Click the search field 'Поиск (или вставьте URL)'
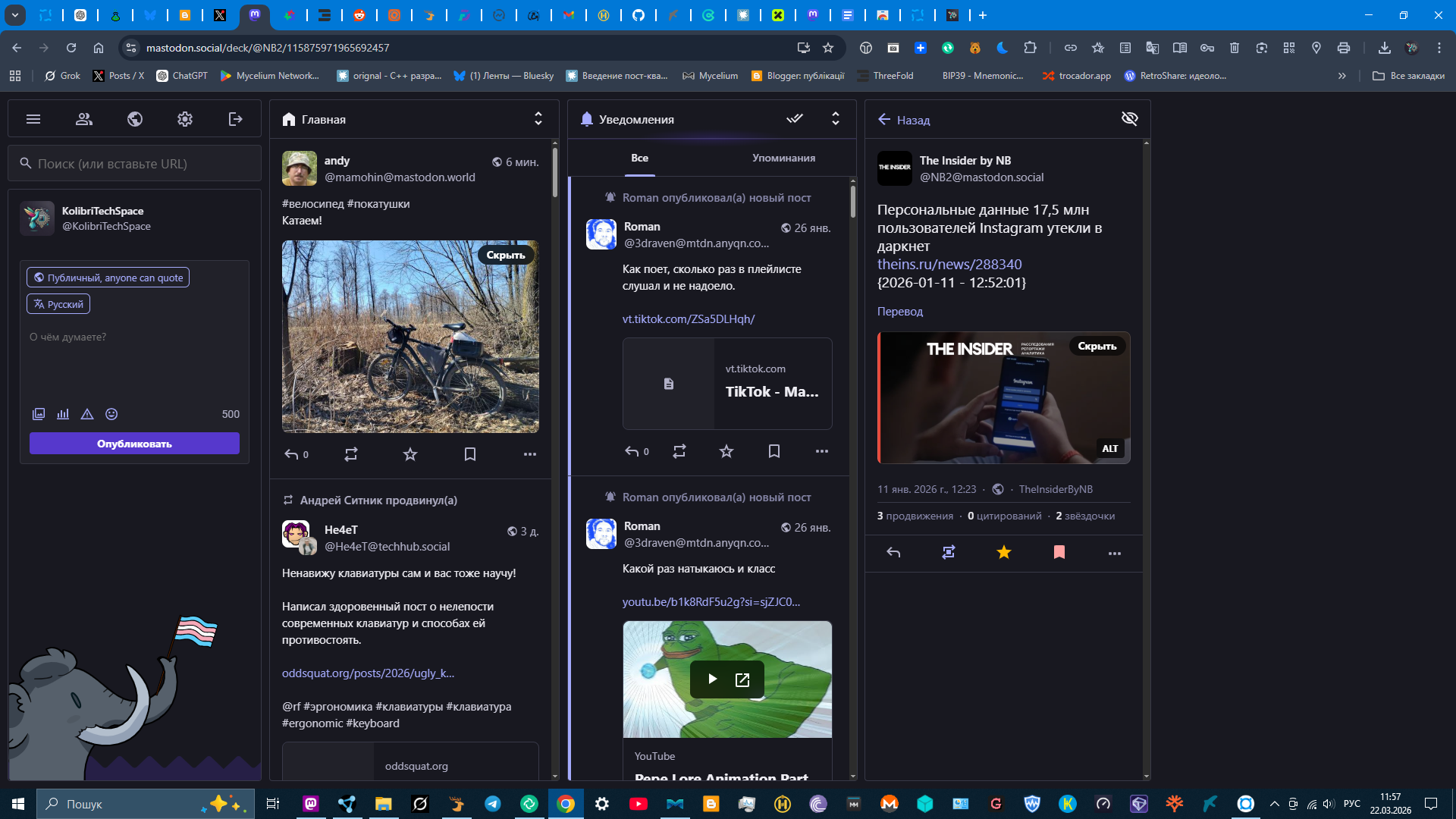Image resolution: width=1456 pixels, height=819 pixels. 136,164
